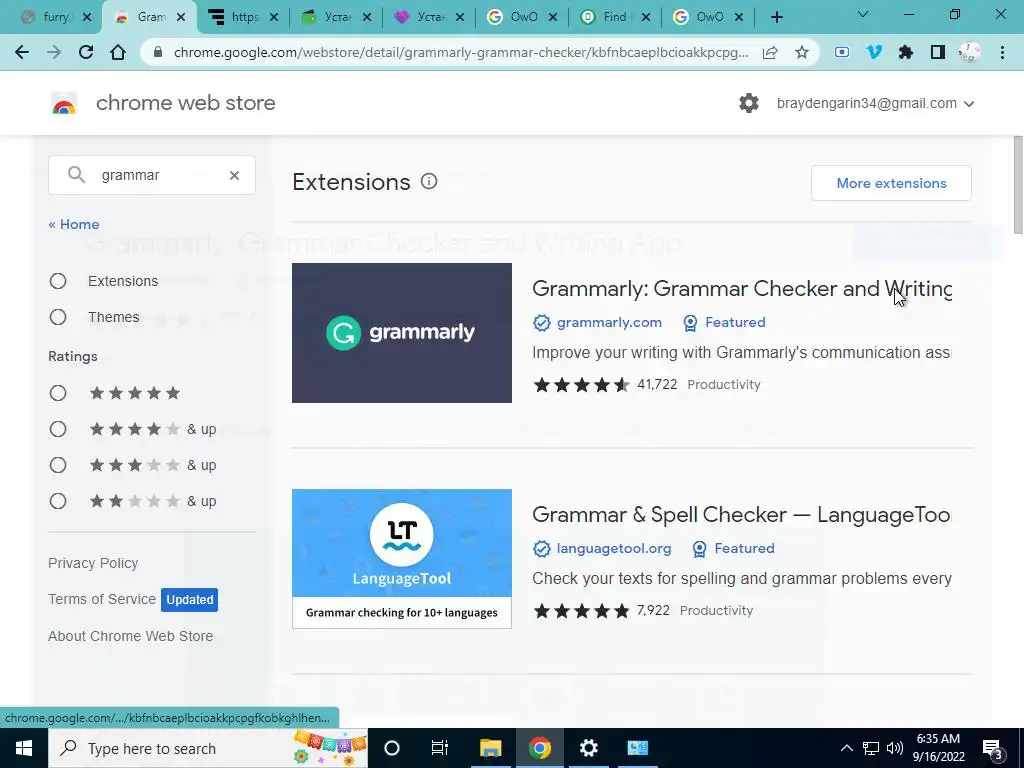
Task: Open About Chrome Web Store link
Action: point(131,636)
